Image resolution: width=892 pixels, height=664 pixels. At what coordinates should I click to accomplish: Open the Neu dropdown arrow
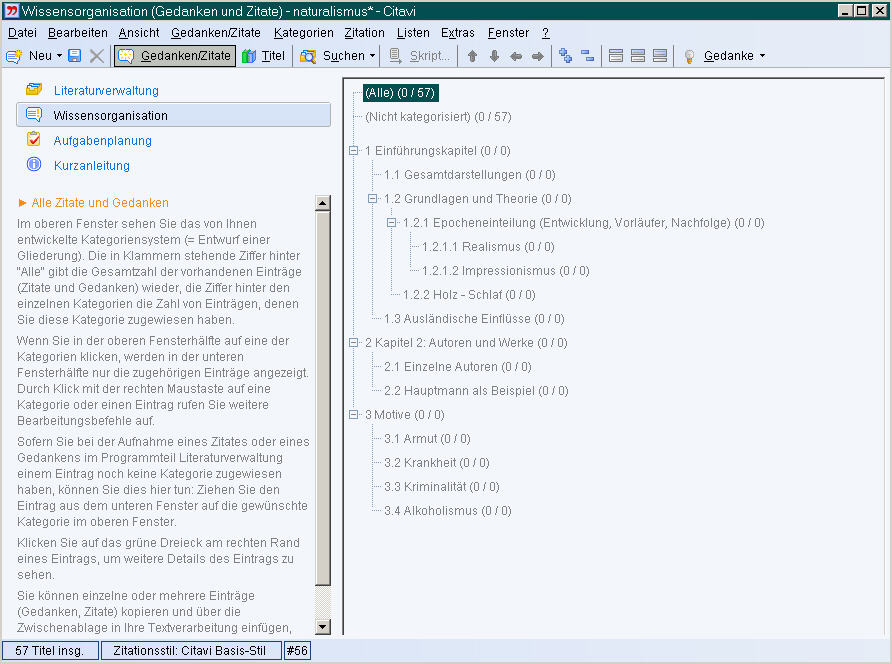pyautogui.click(x=59, y=56)
